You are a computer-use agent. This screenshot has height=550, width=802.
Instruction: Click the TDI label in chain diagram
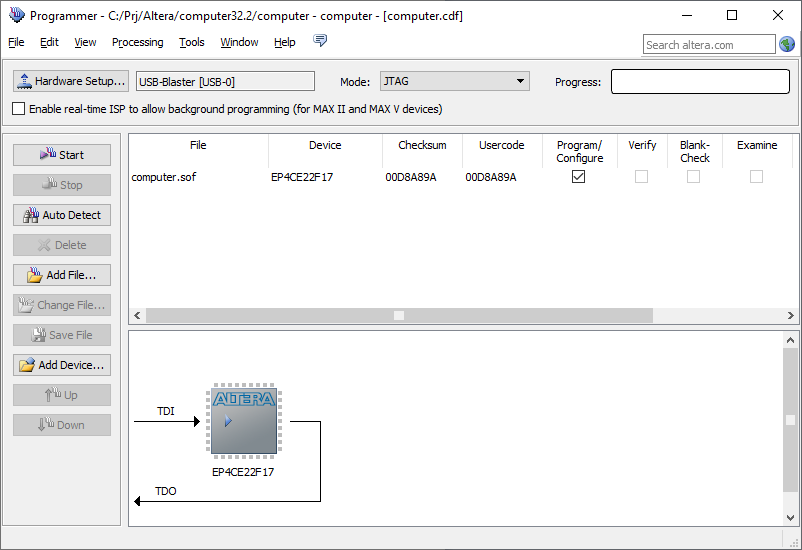166,411
